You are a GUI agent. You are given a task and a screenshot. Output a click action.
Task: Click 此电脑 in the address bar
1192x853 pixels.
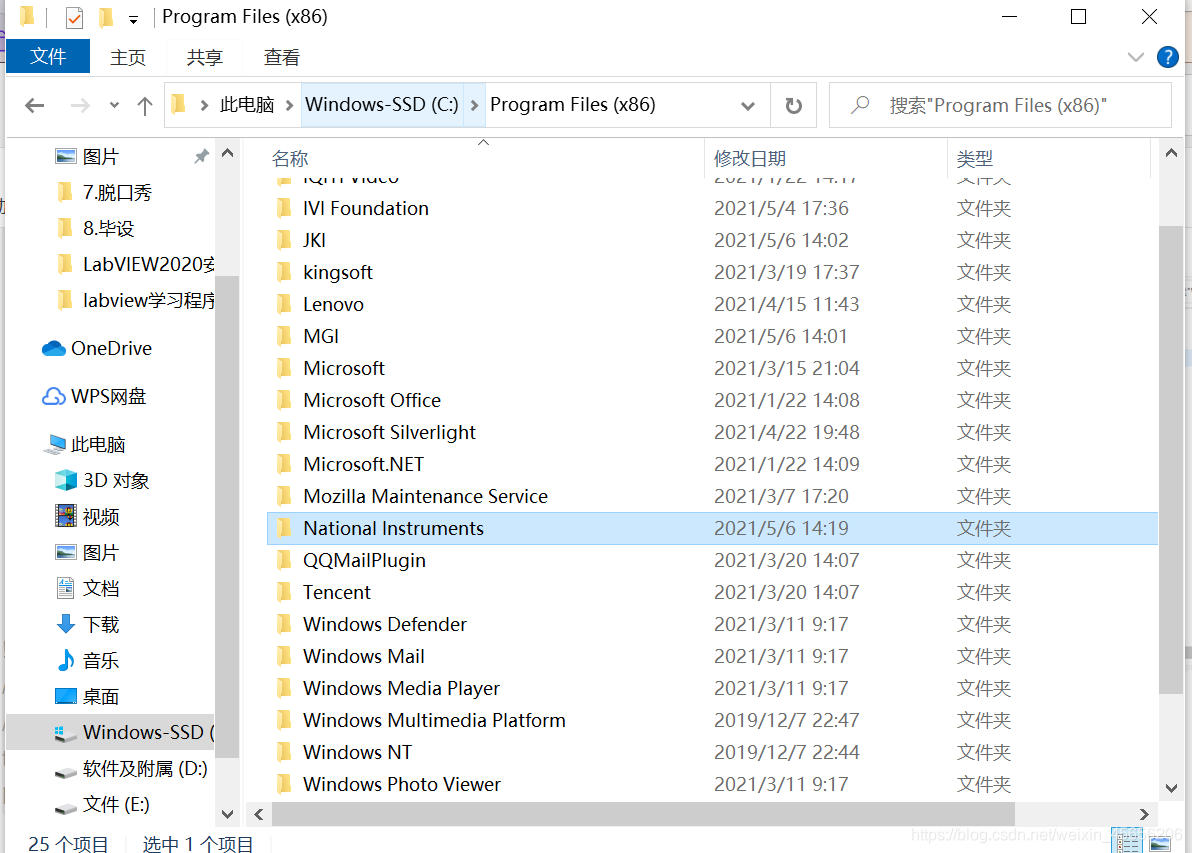click(x=247, y=105)
